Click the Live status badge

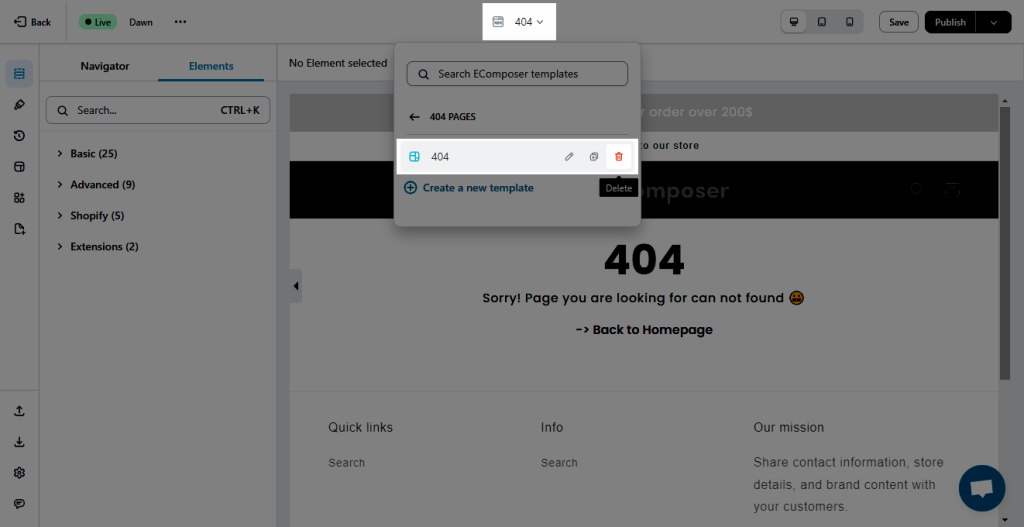point(98,22)
